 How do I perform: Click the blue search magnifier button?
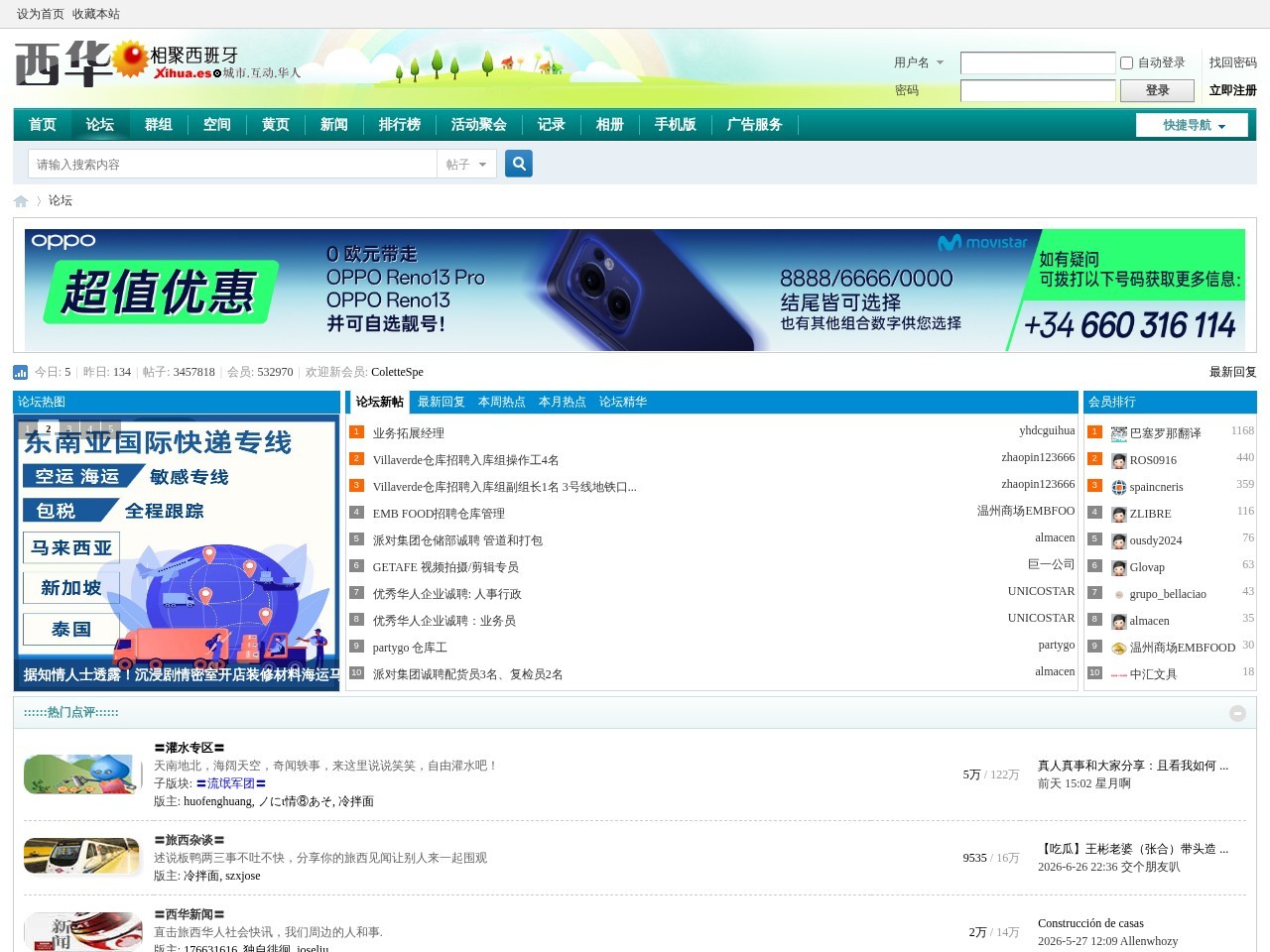519,164
